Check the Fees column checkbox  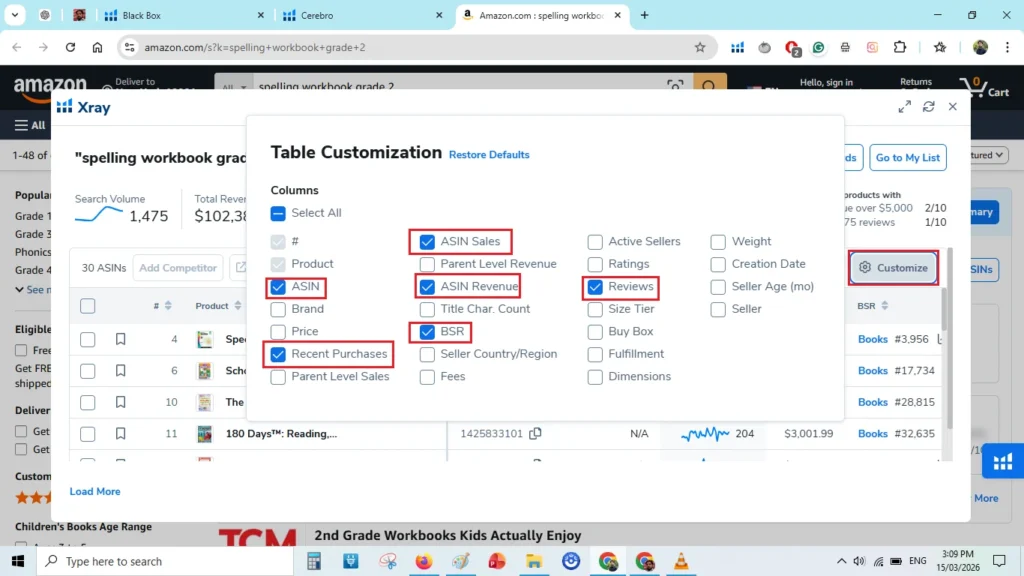[x=426, y=376]
